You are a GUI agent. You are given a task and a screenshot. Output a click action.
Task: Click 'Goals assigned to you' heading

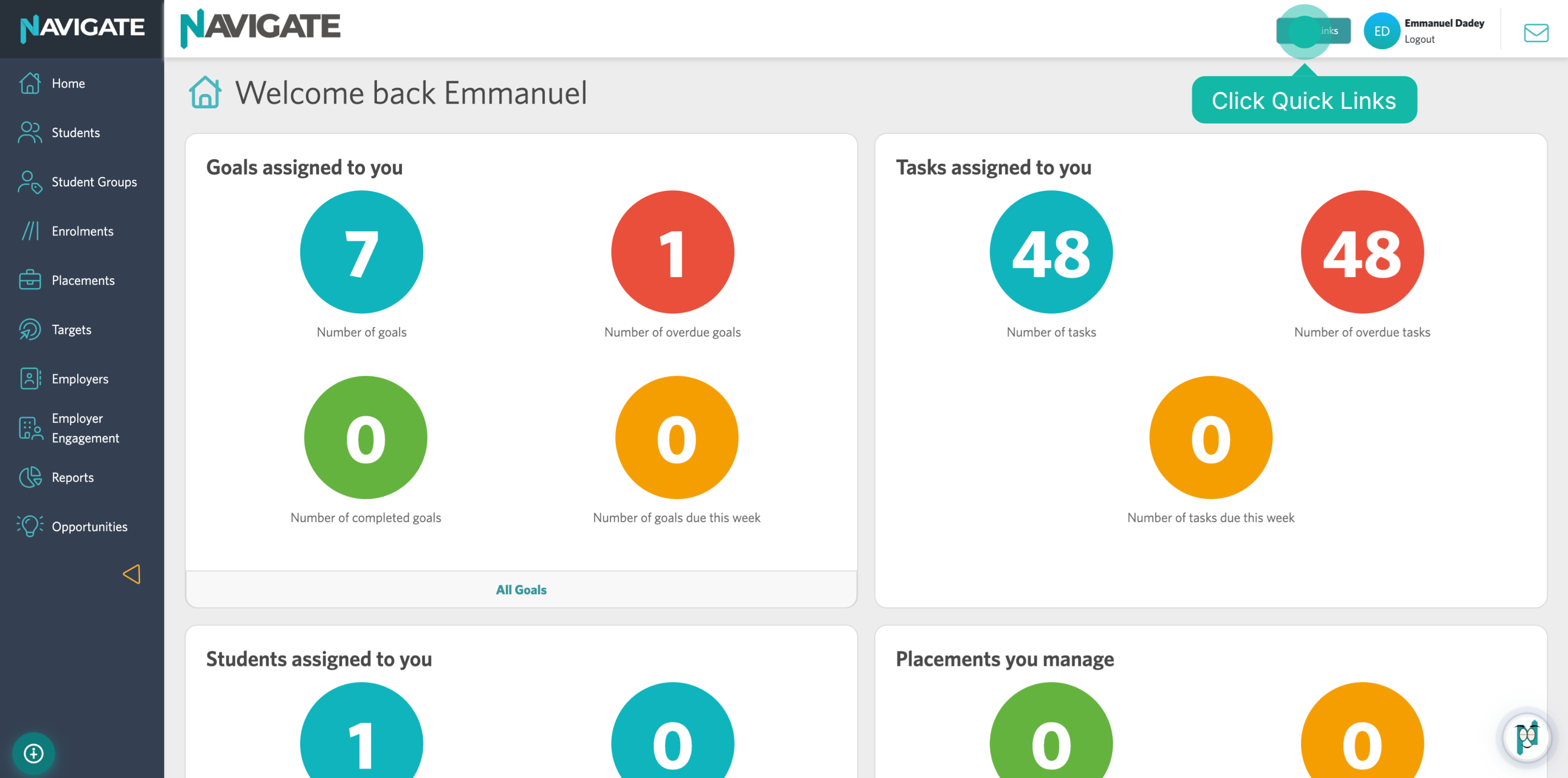[304, 167]
